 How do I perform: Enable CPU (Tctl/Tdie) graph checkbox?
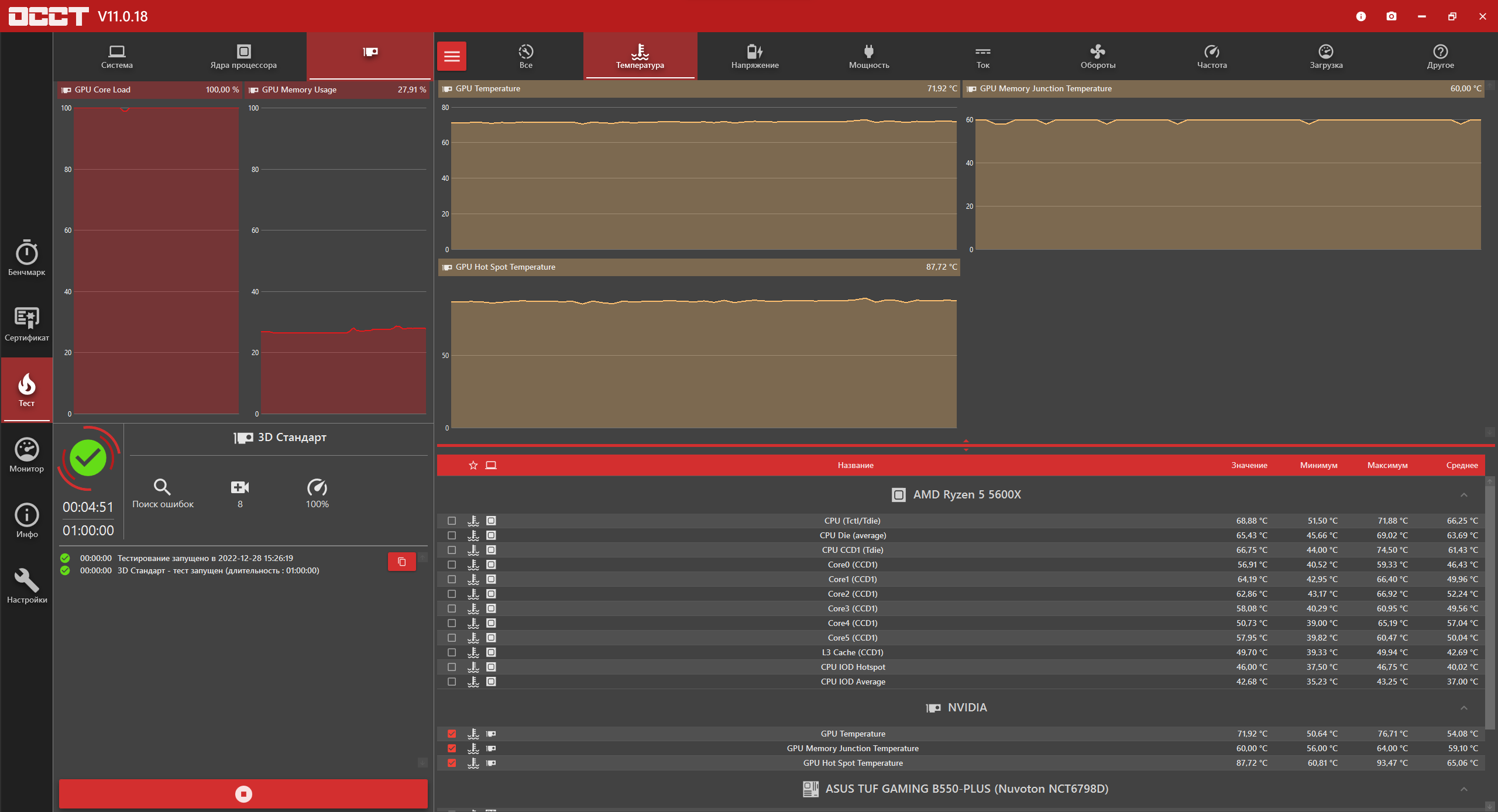point(452,521)
